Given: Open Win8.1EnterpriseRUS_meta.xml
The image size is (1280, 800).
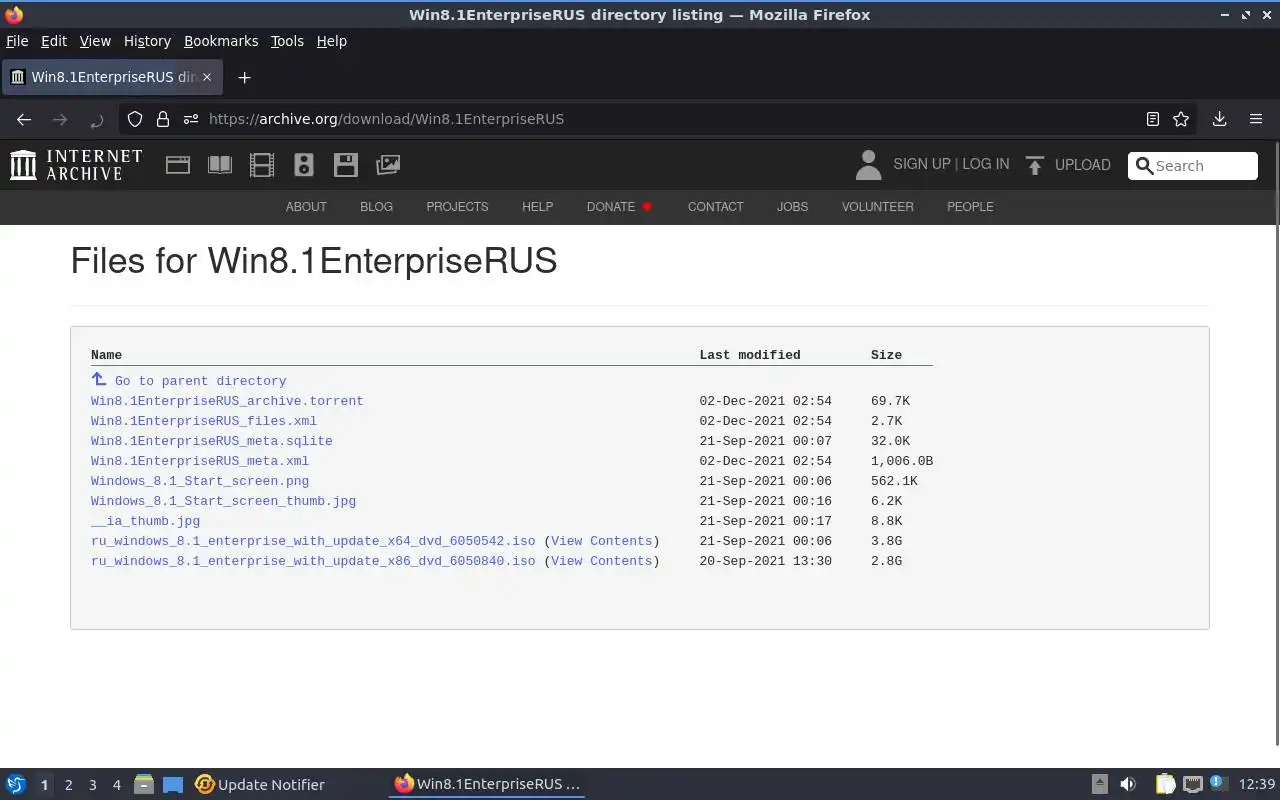Looking at the screenshot, I should point(200,461).
